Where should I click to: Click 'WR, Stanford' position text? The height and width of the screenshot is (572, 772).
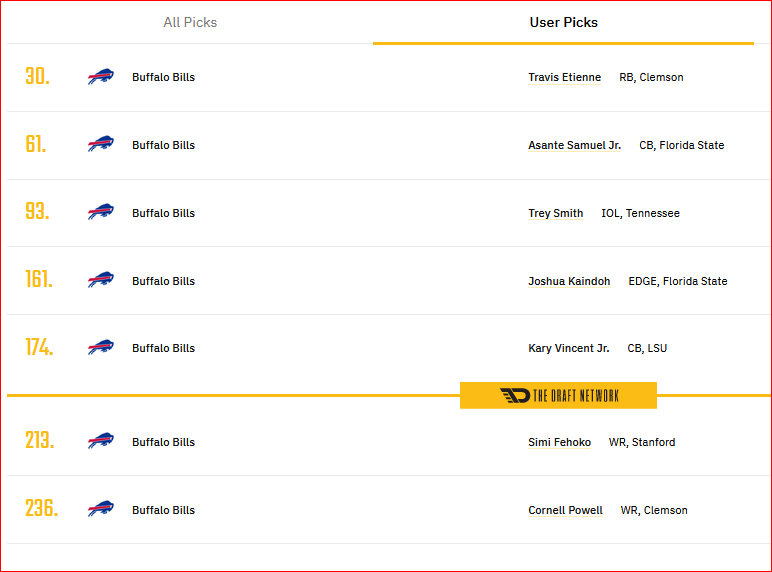click(x=642, y=442)
